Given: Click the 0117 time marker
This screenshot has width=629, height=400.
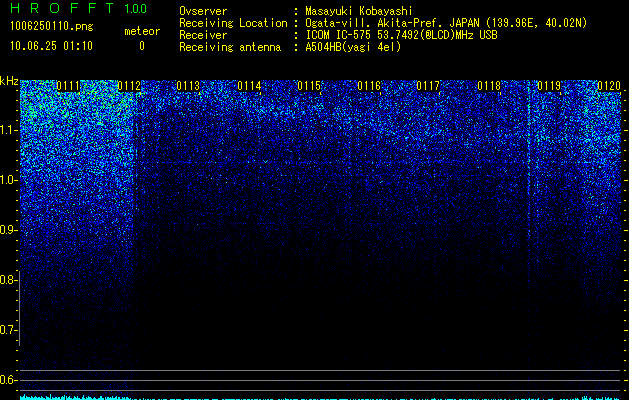Looking at the screenshot, I should [428, 86].
